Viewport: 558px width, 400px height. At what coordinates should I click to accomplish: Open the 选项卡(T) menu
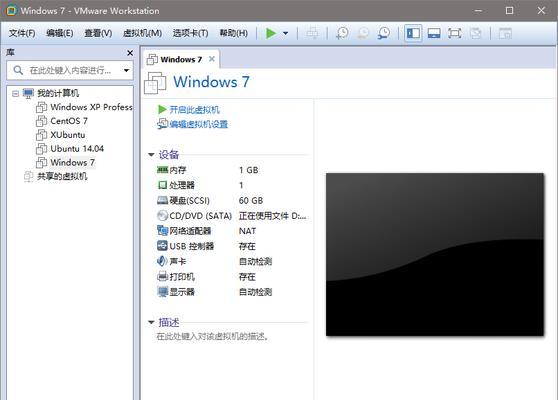click(190, 33)
